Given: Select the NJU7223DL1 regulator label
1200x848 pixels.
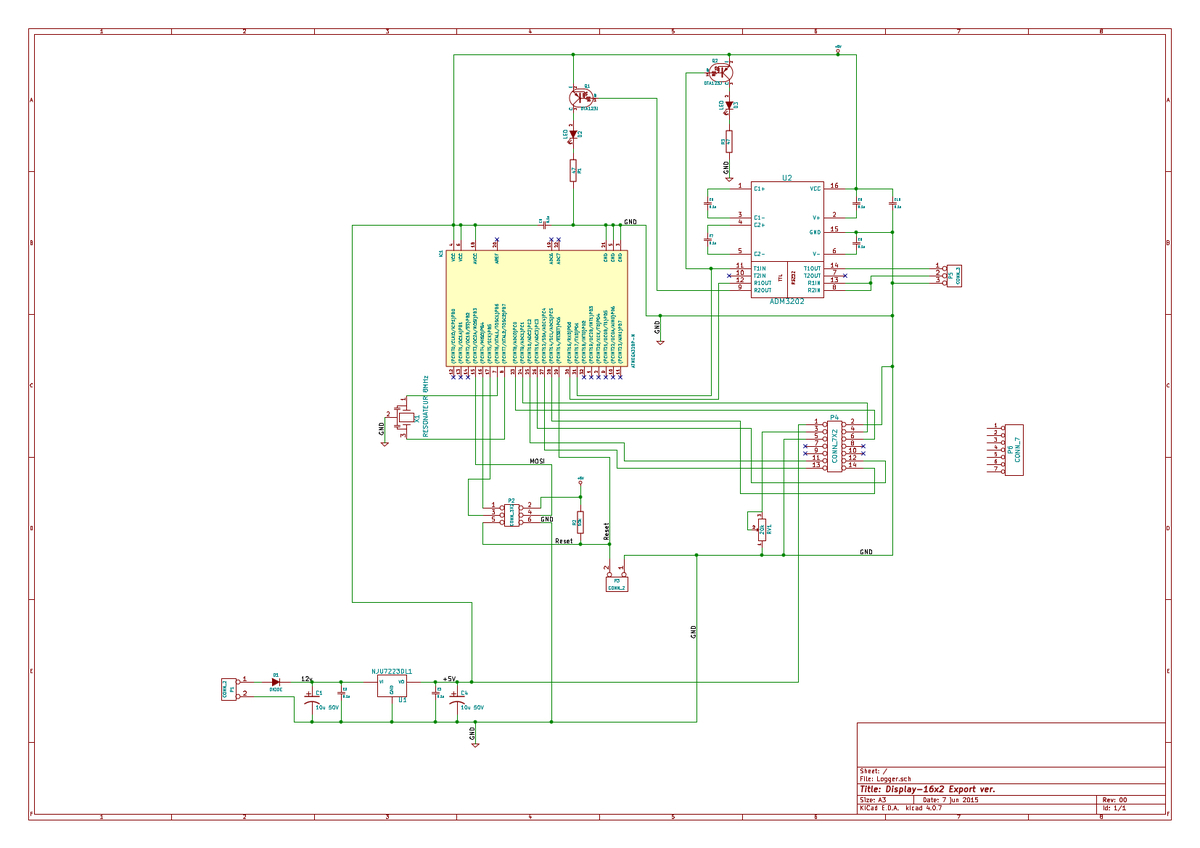Looking at the screenshot, I should [391, 672].
